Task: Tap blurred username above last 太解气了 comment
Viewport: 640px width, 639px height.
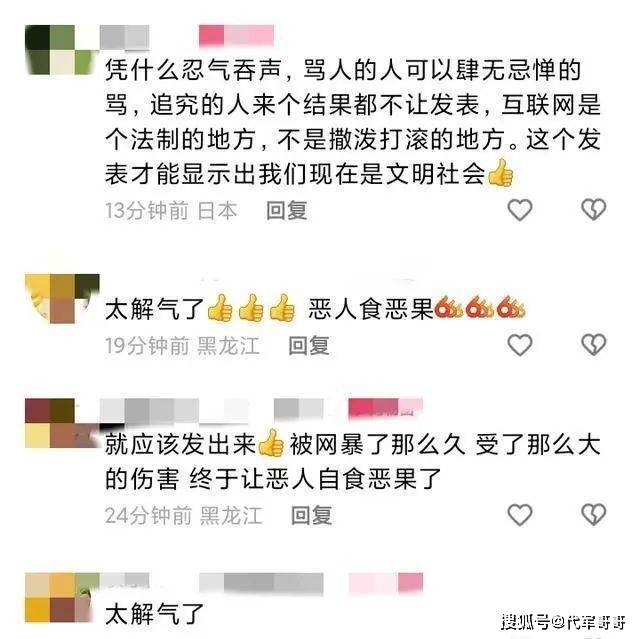Action: coord(211,584)
